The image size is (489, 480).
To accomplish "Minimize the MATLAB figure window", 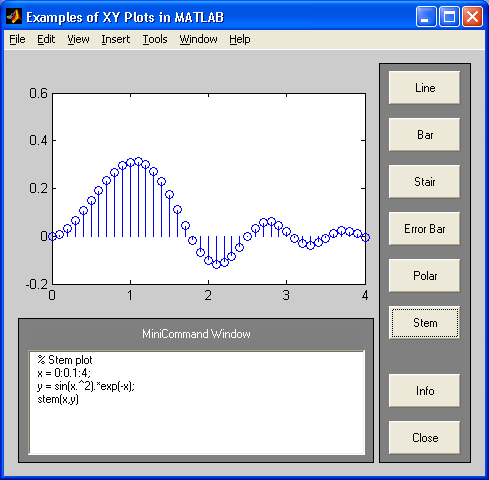I will point(426,16).
